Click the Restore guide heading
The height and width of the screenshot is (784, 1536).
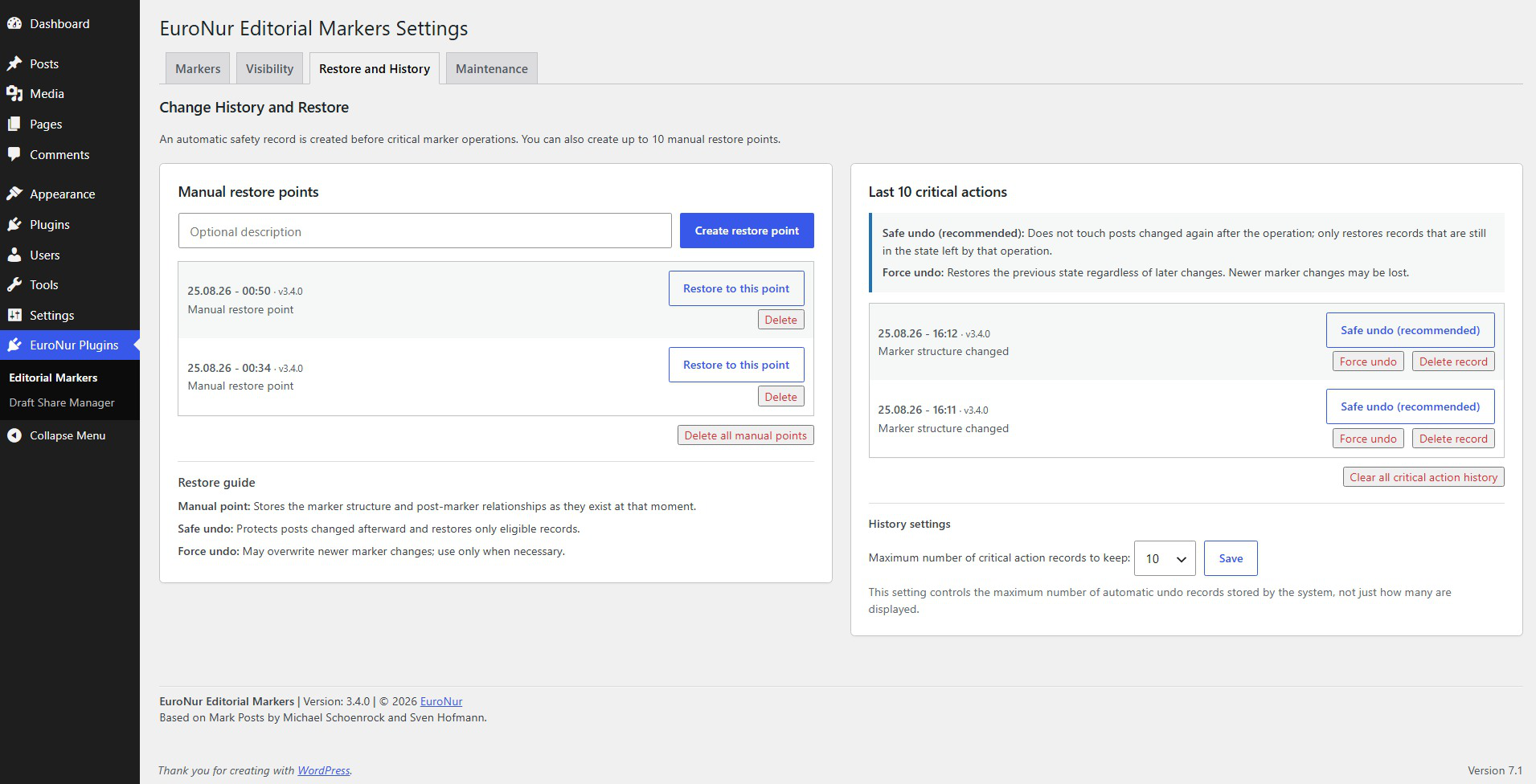pyautogui.click(x=216, y=483)
